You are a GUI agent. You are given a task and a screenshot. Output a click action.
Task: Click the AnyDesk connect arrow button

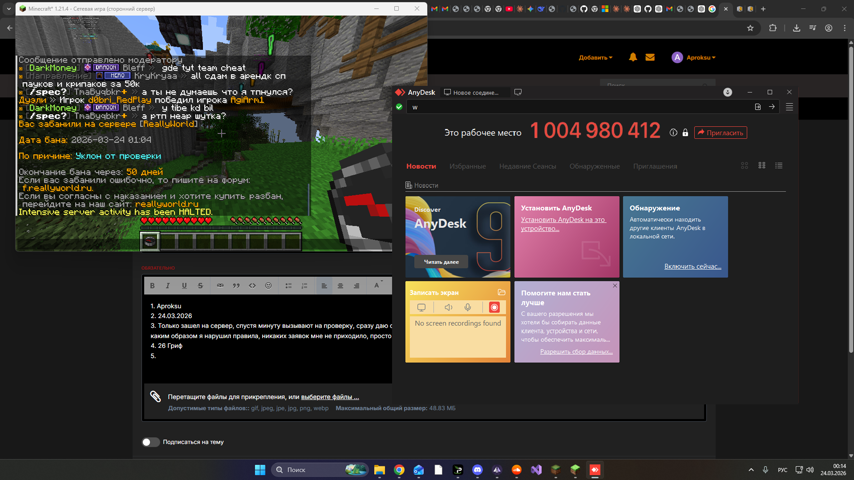click(772, 107)
